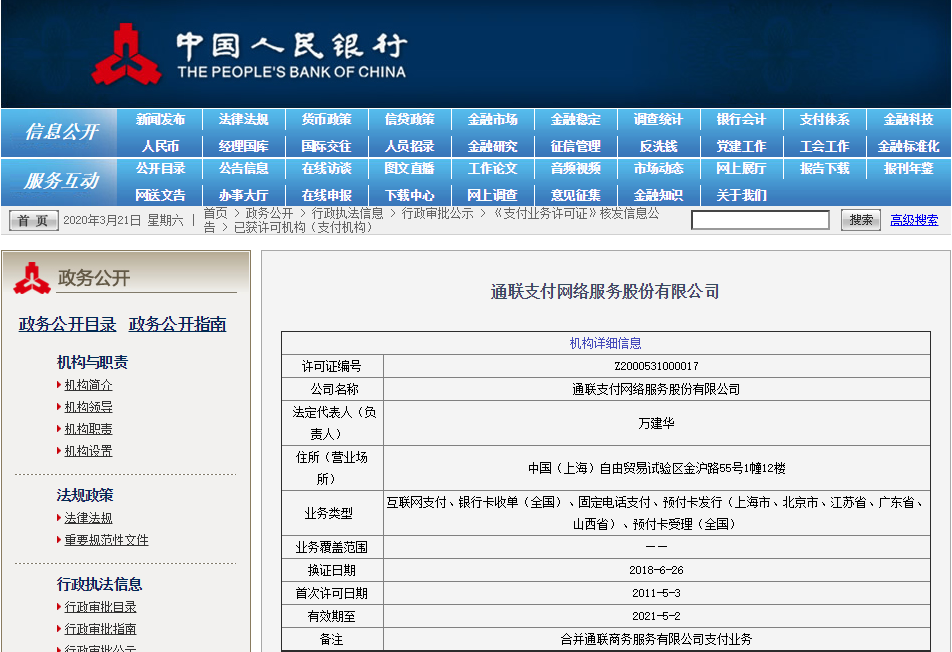Image resolution: width=952 pixels, height=652 pixels.
Task: Open the 政务公开目录 link
Action: click(x=67, y=324)
